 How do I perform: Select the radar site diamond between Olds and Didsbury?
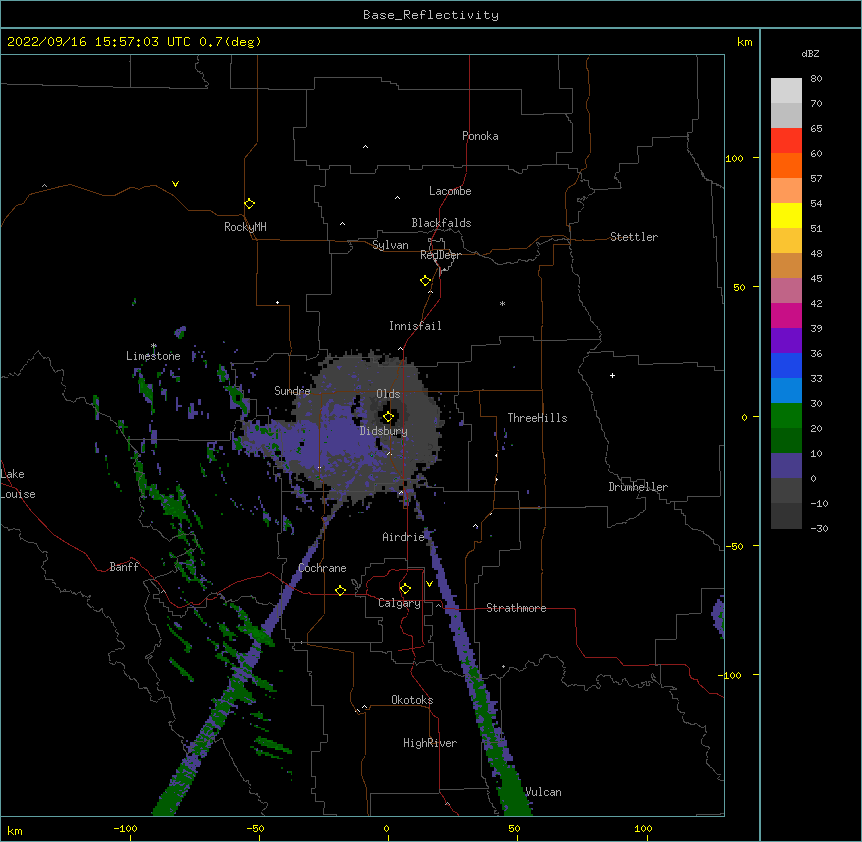point(388,417)
